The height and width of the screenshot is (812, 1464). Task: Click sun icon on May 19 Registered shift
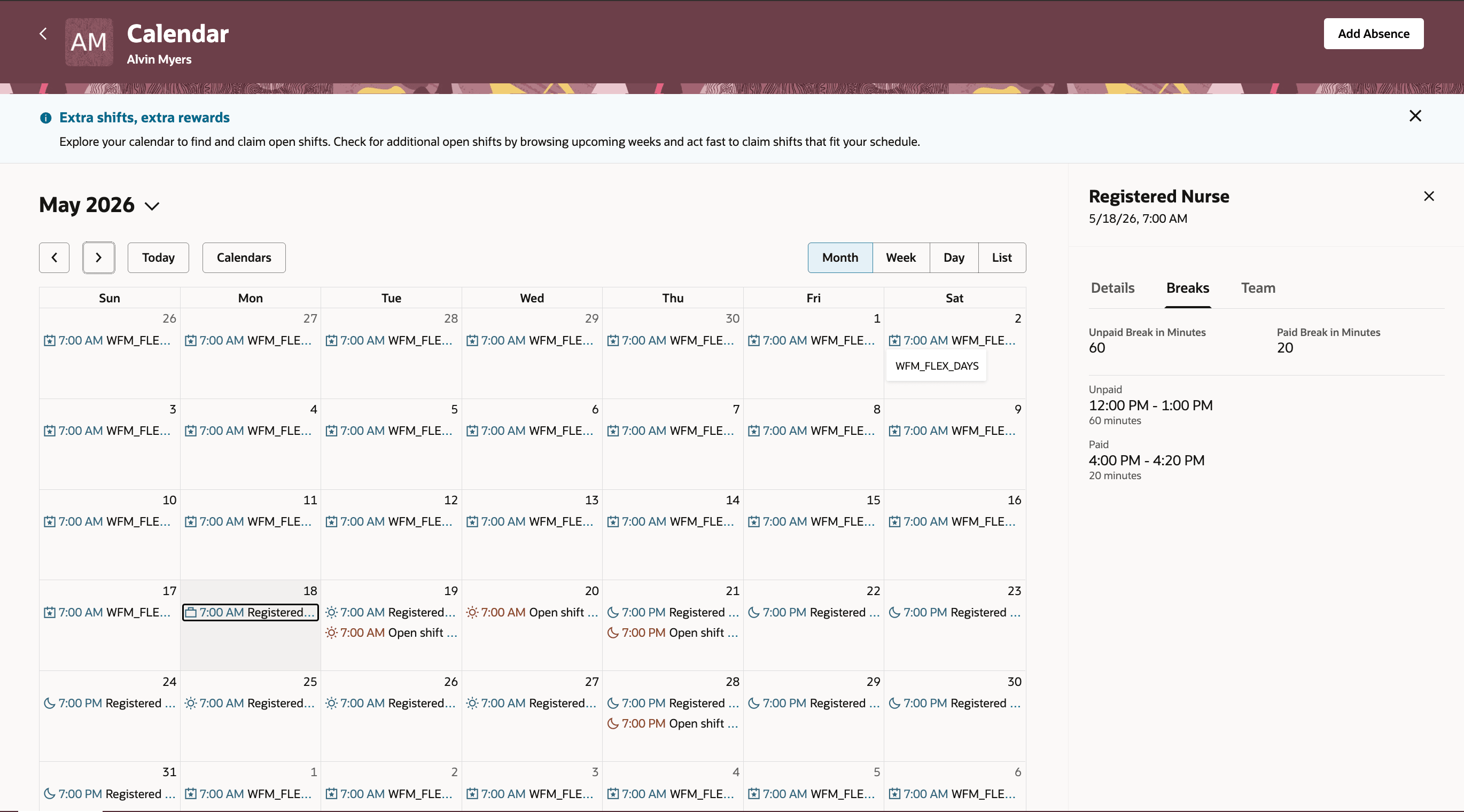tap(331, 613)
